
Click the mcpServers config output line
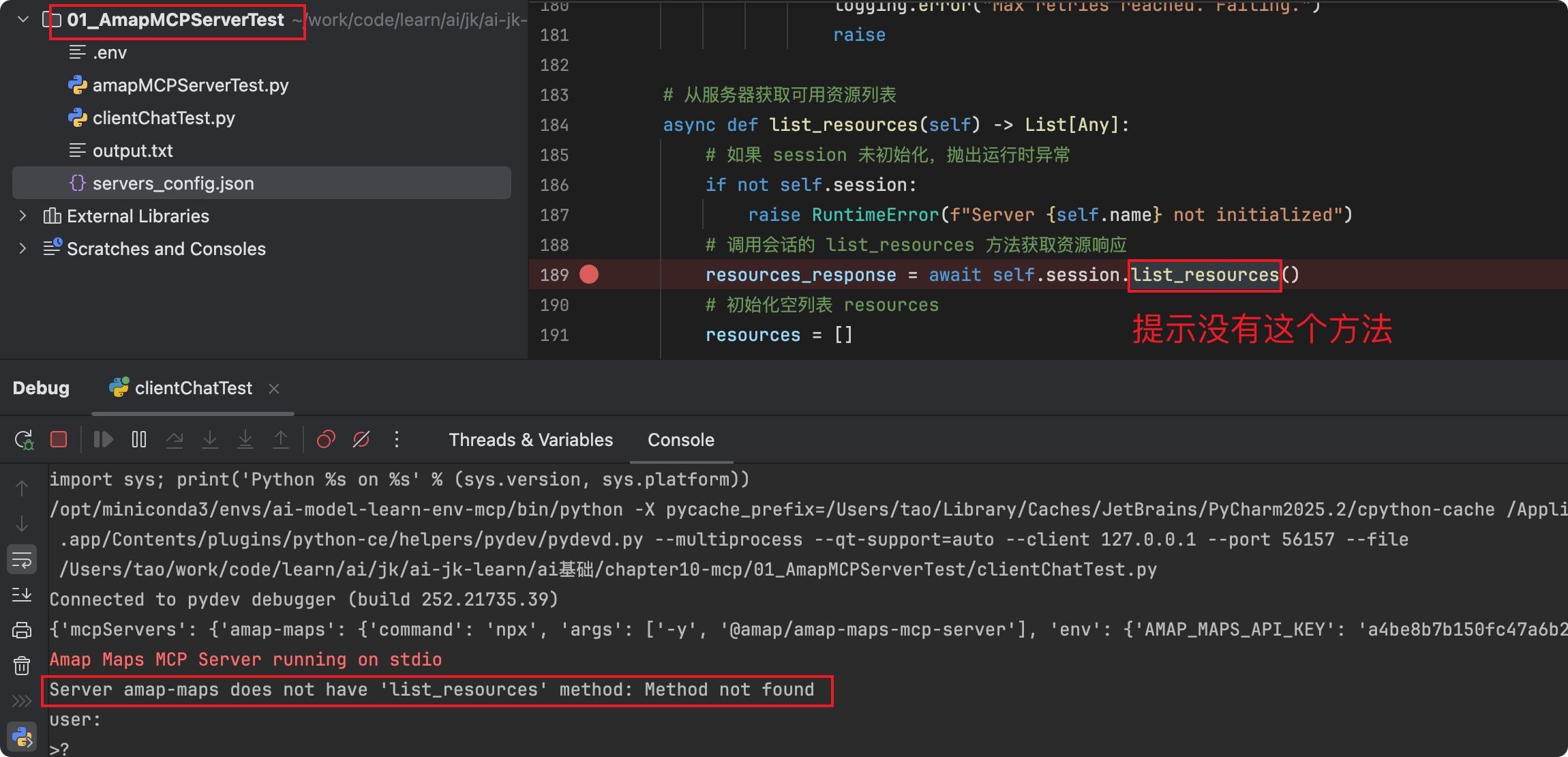809,629
